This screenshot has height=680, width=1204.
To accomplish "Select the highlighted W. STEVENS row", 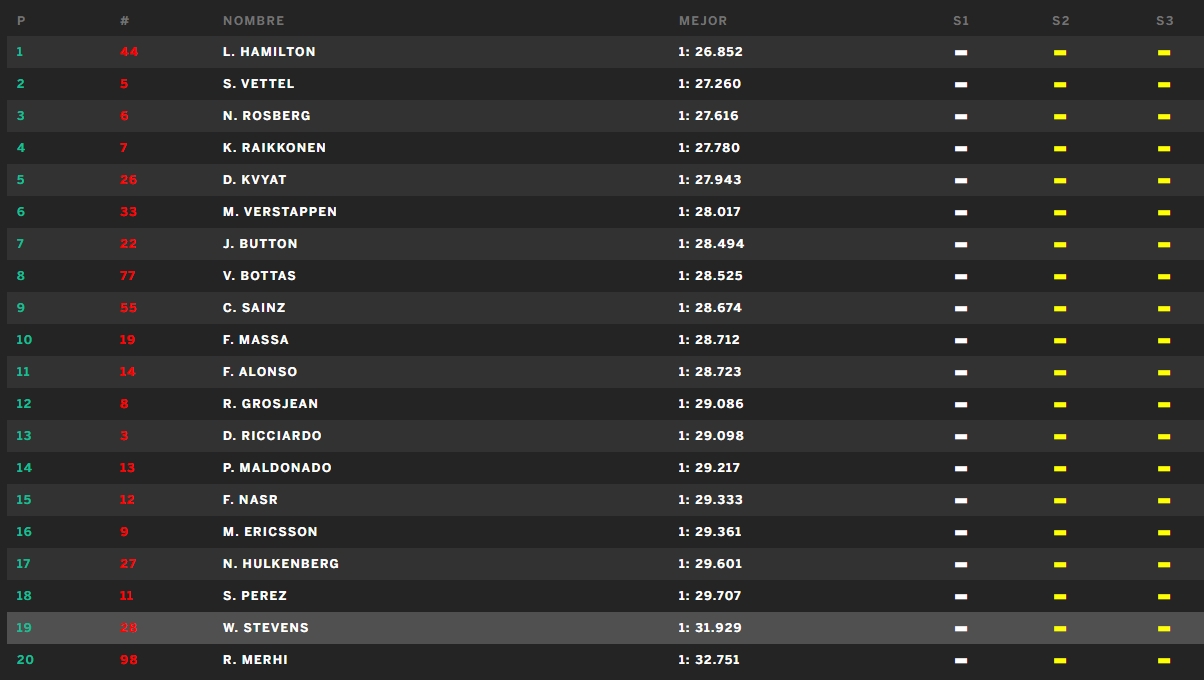I will coord(605,628).
